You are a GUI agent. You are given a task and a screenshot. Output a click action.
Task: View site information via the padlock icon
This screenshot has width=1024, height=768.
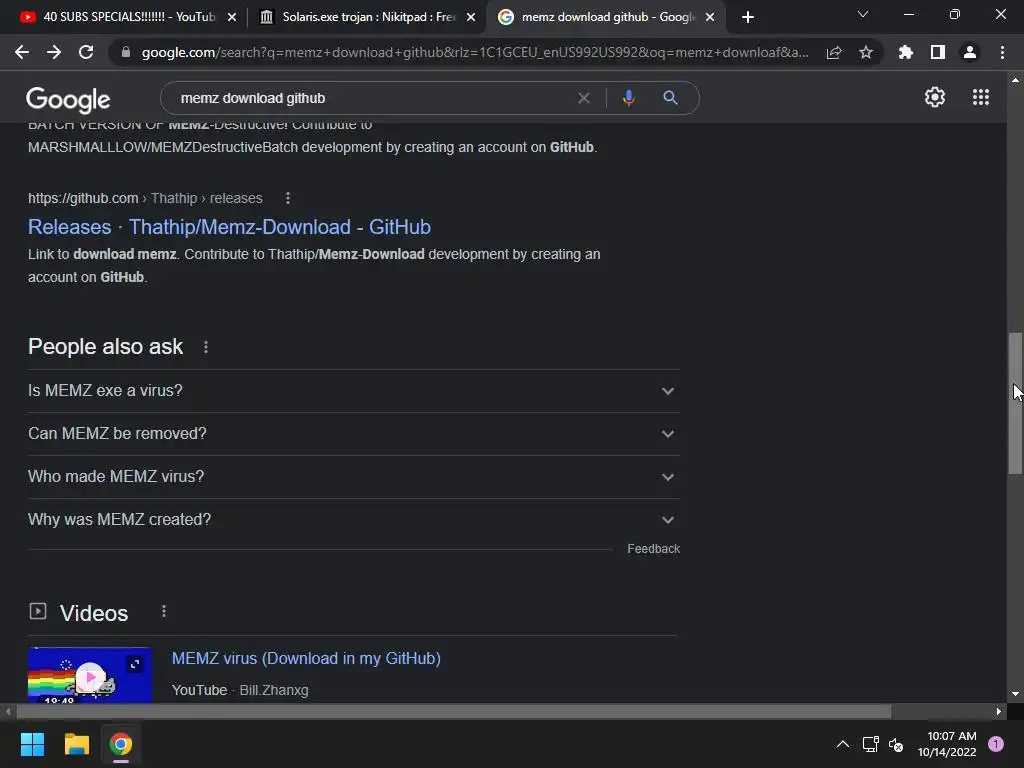126,52
